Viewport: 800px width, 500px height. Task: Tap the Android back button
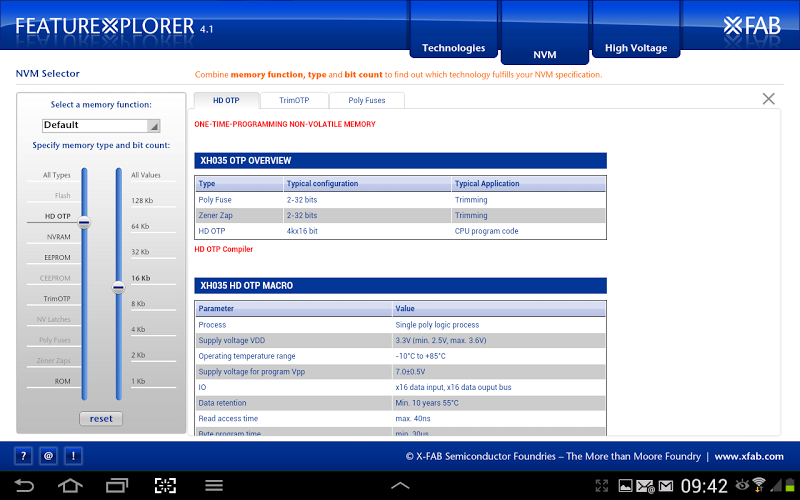(23, 485)
